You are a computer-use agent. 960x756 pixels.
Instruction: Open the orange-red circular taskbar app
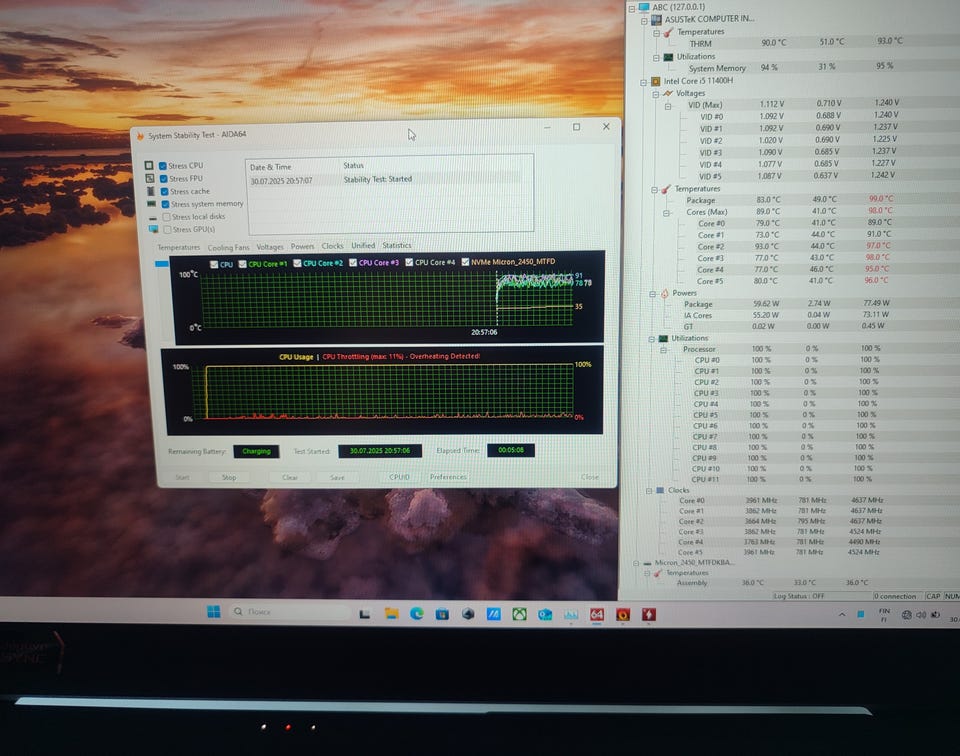pos(623,615)
